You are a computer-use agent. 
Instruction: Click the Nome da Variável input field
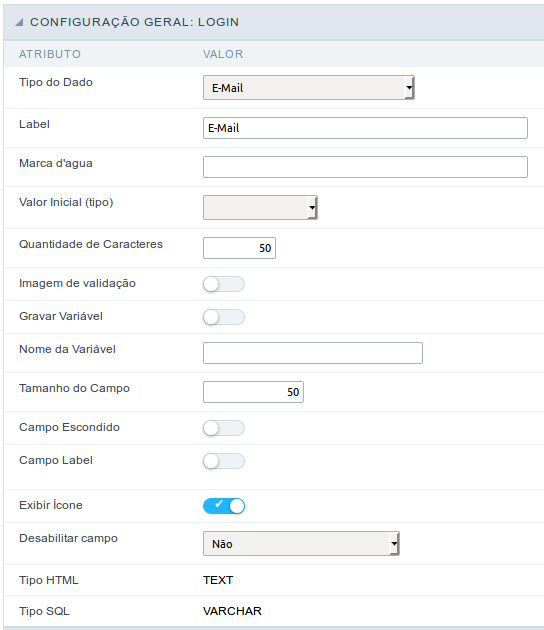click(x=313, y=353)
